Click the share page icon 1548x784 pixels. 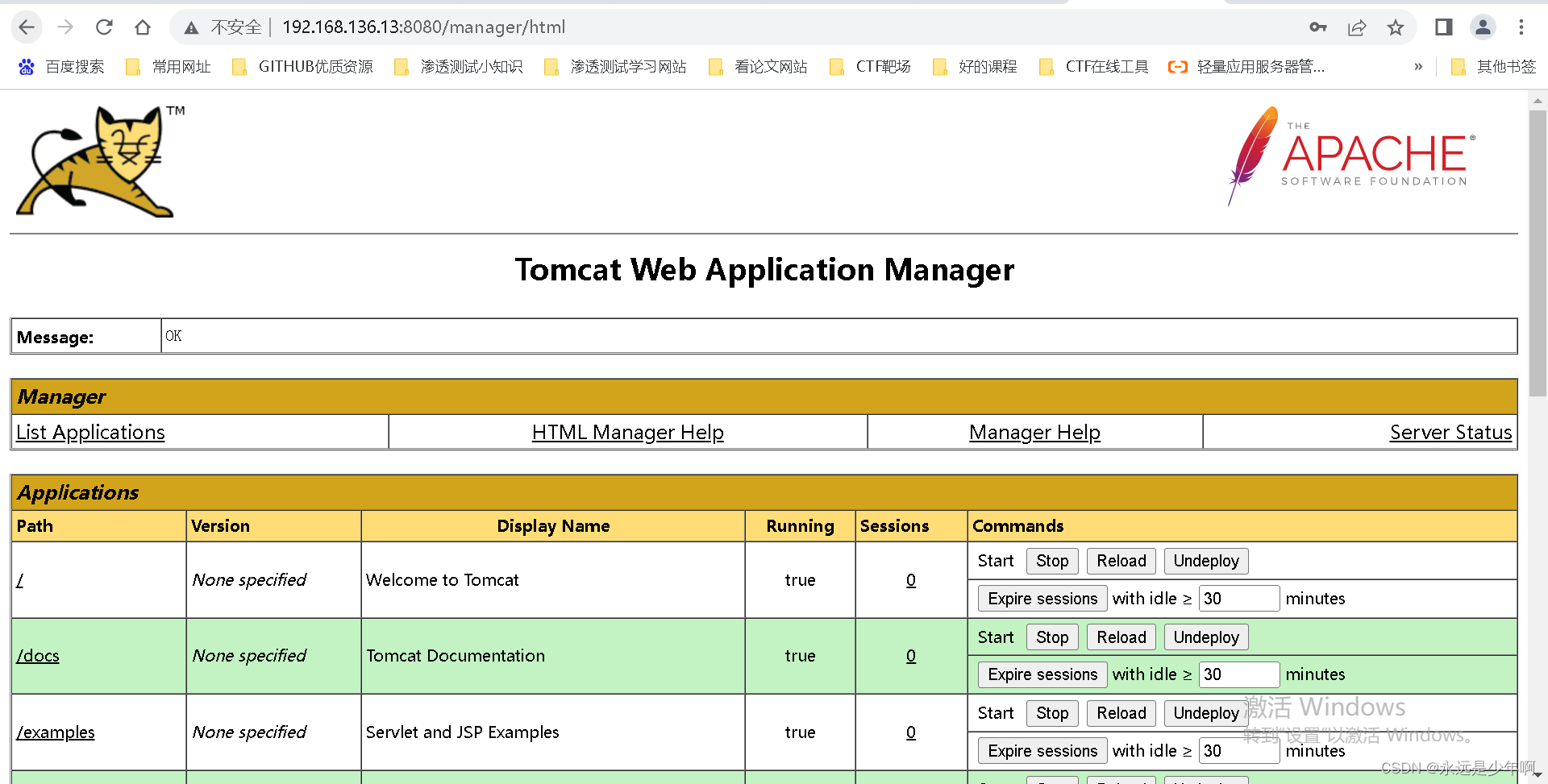coord(1357,27)
